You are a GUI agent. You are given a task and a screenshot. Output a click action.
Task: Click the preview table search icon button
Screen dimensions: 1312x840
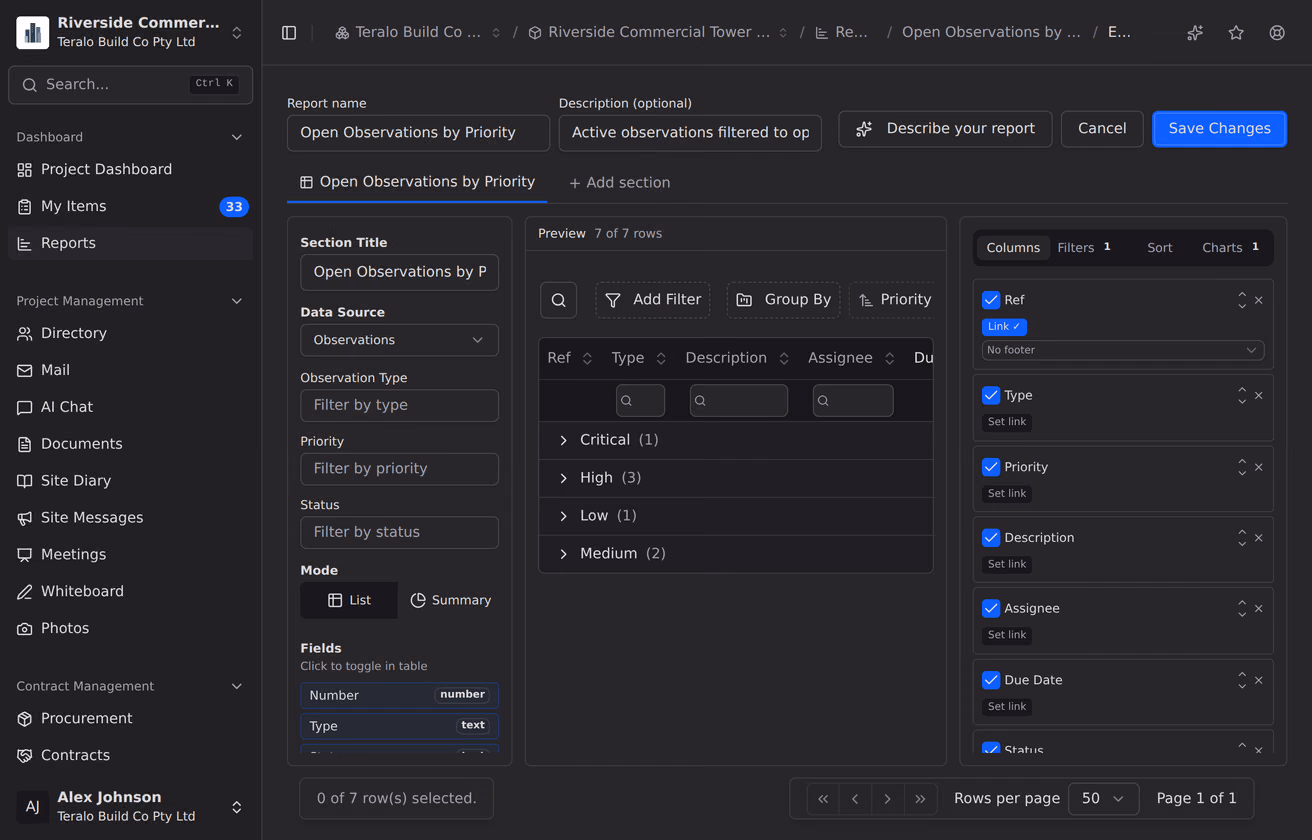pos(558,300)
